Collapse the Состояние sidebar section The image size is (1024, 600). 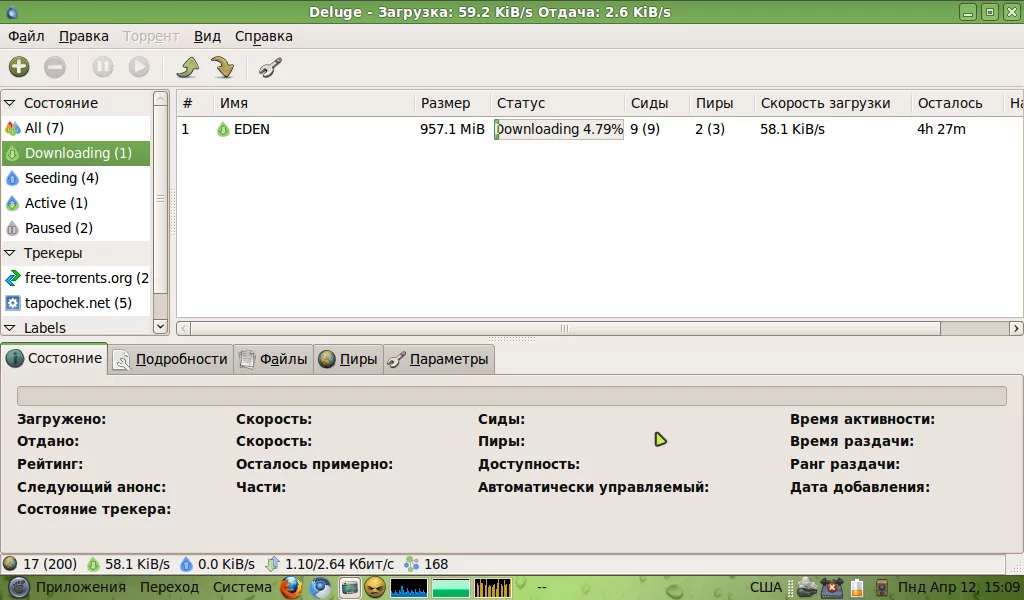pyautogui.click(x=10, y=103)
